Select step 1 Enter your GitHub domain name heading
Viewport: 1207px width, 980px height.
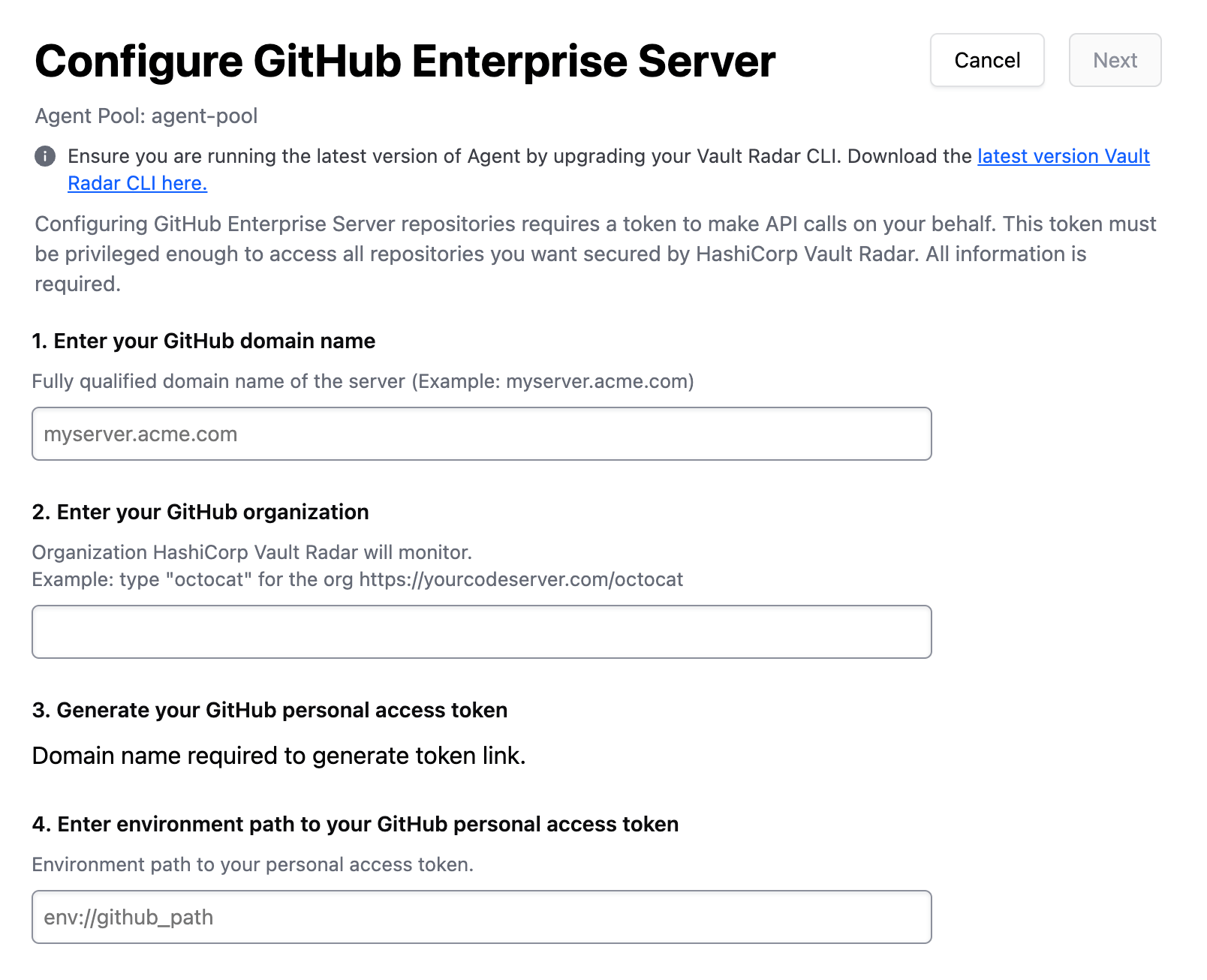pos(203,341)
